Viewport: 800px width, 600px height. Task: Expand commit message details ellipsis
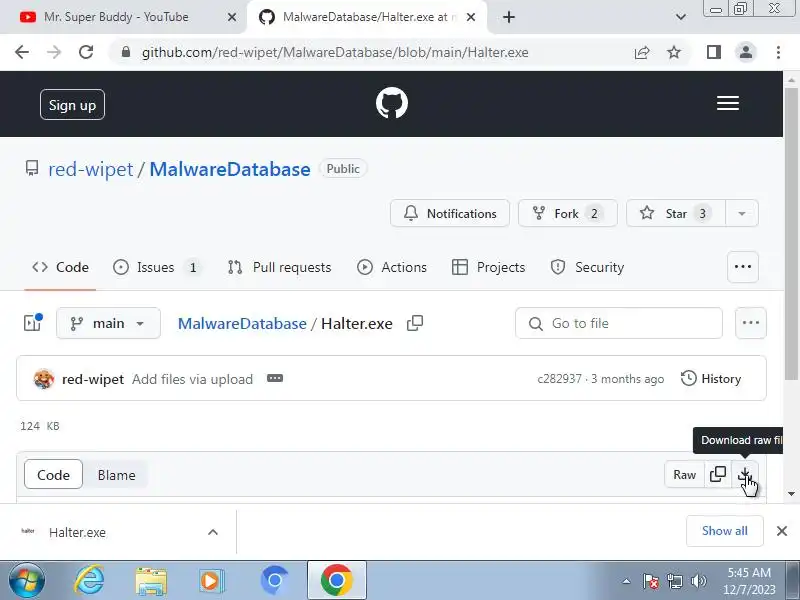pyautogui.click(x=274, y=379)
